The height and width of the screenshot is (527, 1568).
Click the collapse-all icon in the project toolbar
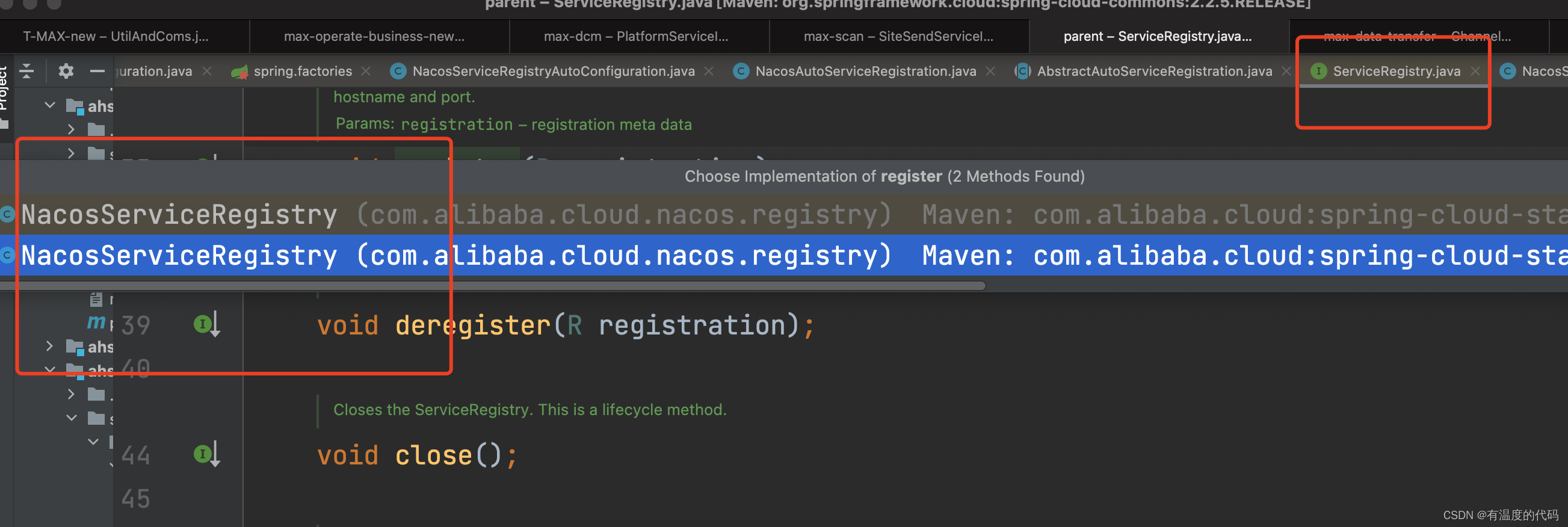click(26, 71)
